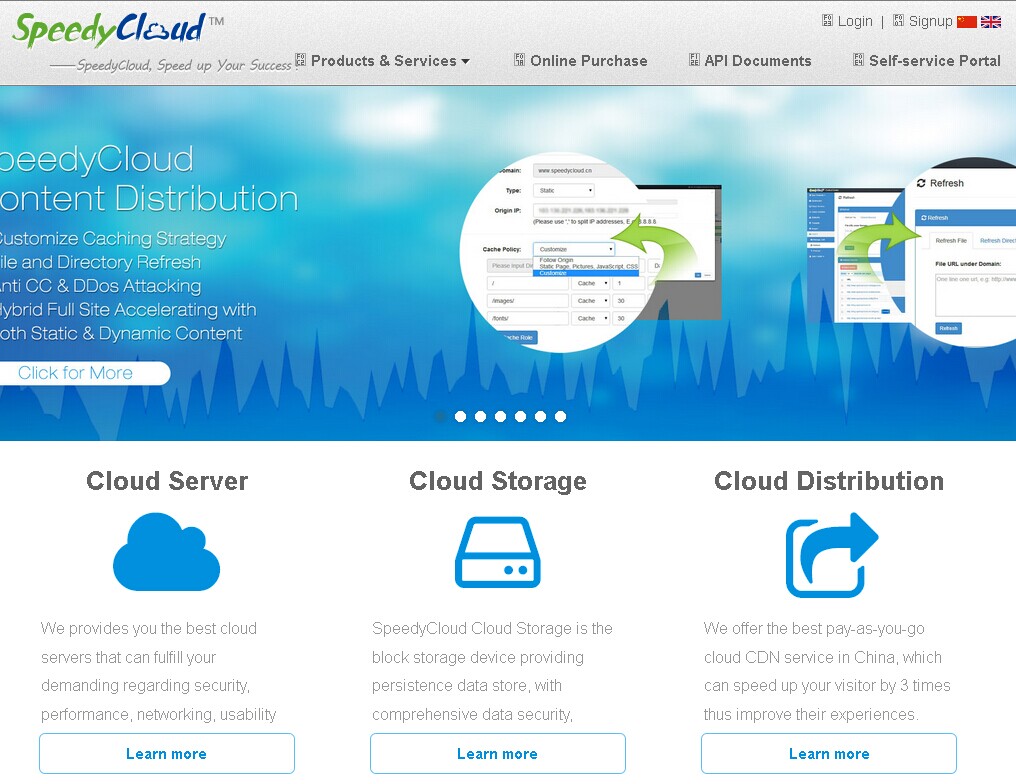
Task: Select the fifth carousel slide dot
Action: (520, 417)
